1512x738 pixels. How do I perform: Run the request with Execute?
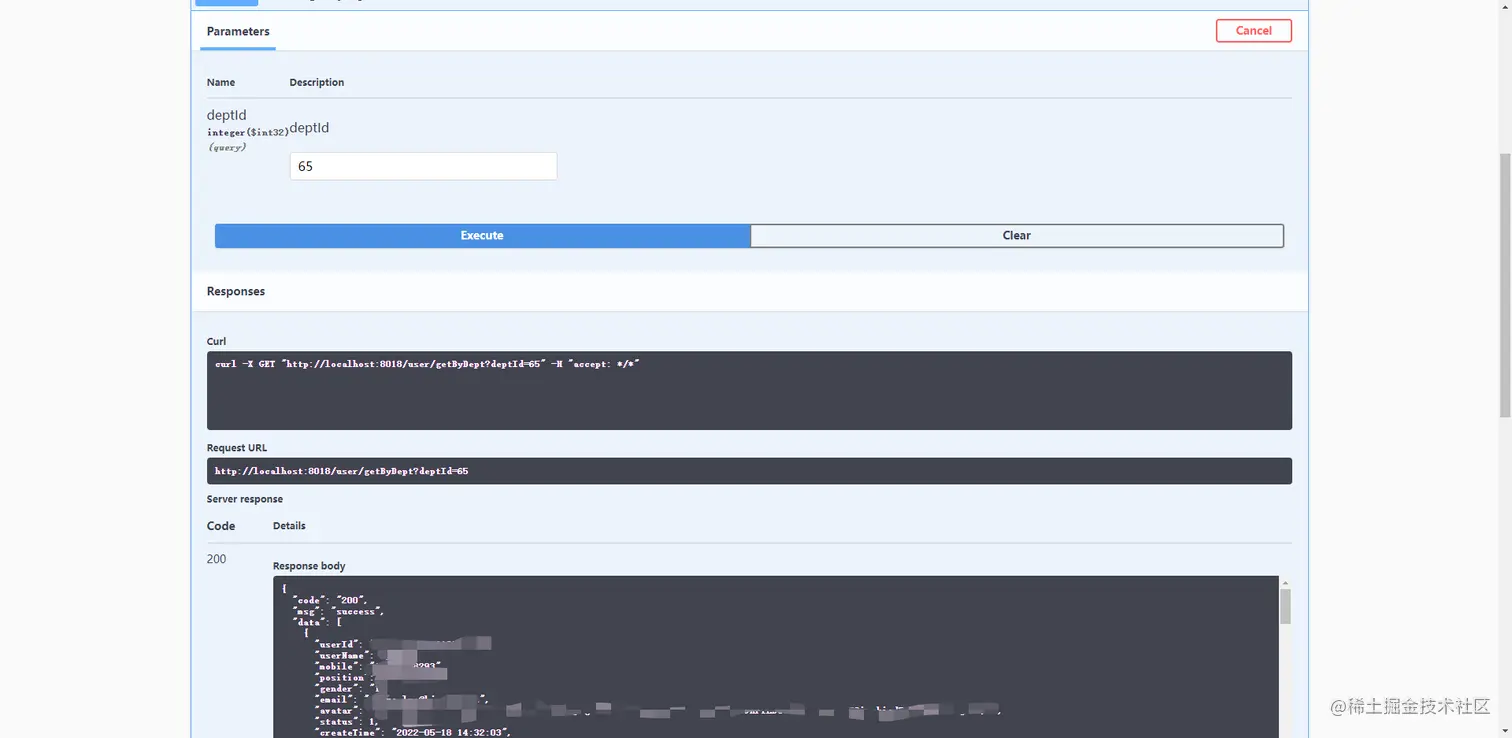482,235
